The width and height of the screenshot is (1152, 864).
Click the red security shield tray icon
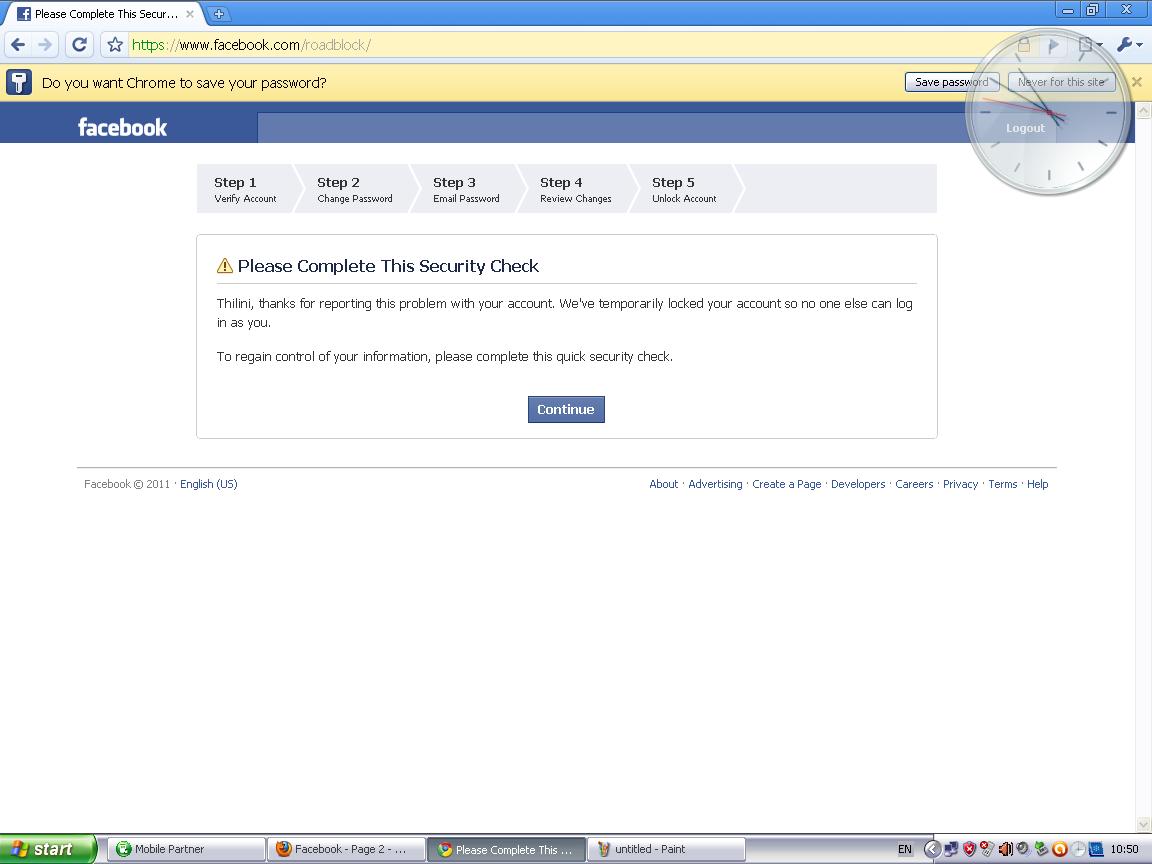969,849
